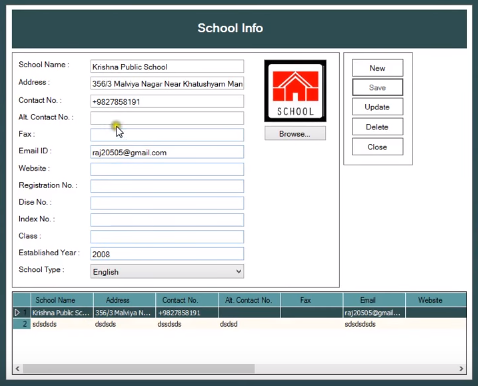
Task: Click the Alt. Contact No. field
Action: [167, 118]
